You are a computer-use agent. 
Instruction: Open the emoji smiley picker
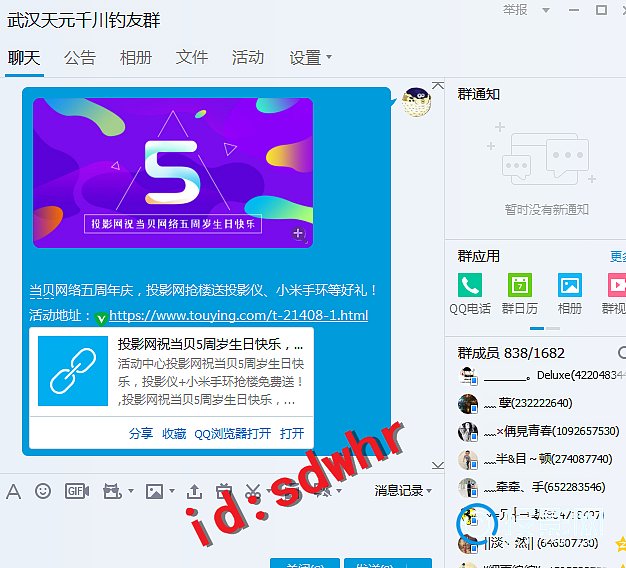click(x=43, y=491)
